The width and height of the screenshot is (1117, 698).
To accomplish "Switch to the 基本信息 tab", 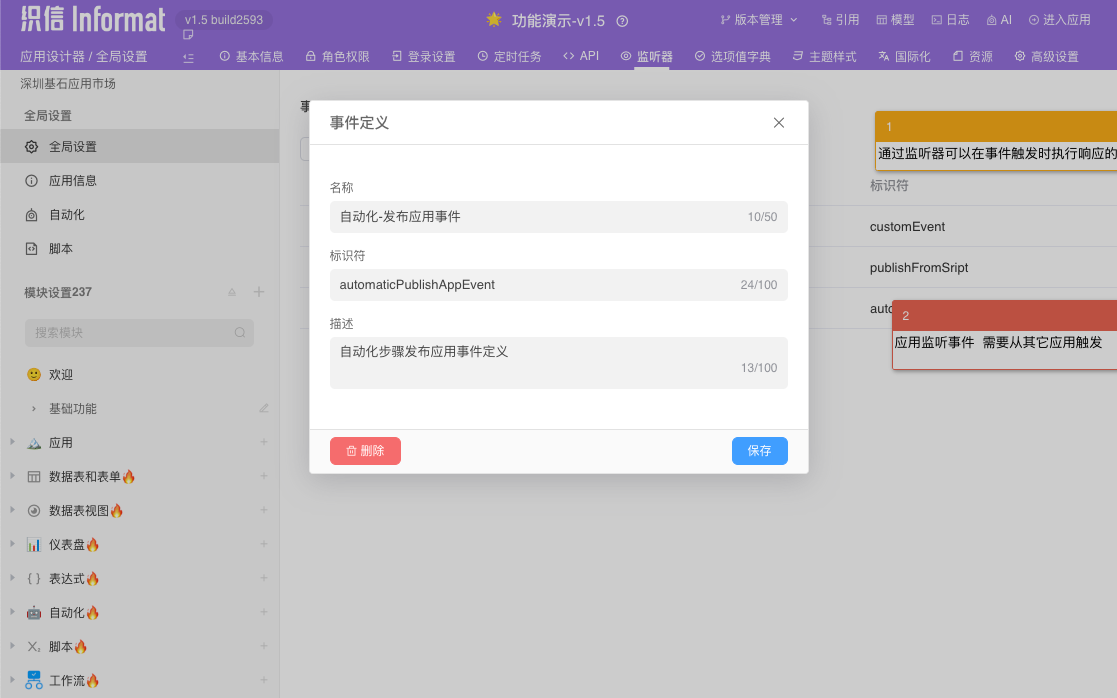I will [x=251, y=57].
